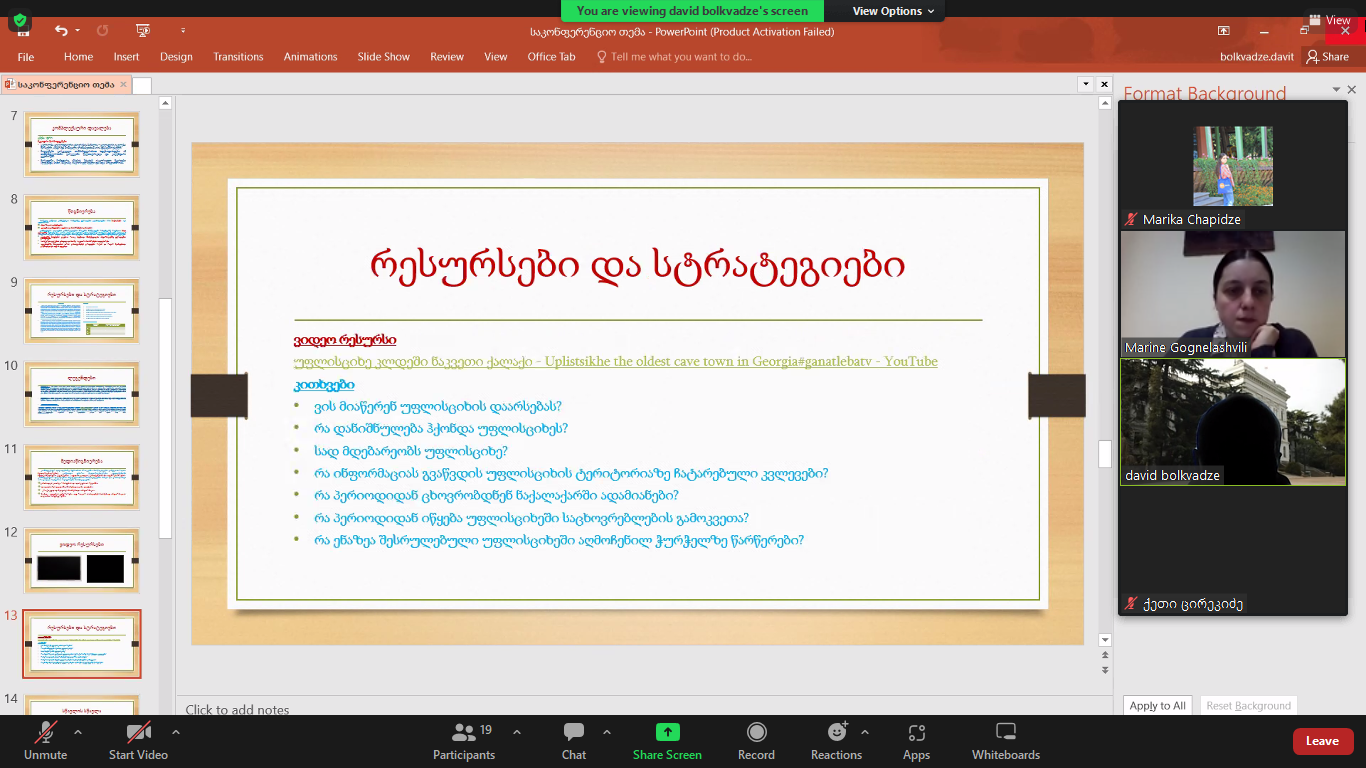Click the green Share Screen icon
Screen dimensions: 1366x768
click(667, 733)
